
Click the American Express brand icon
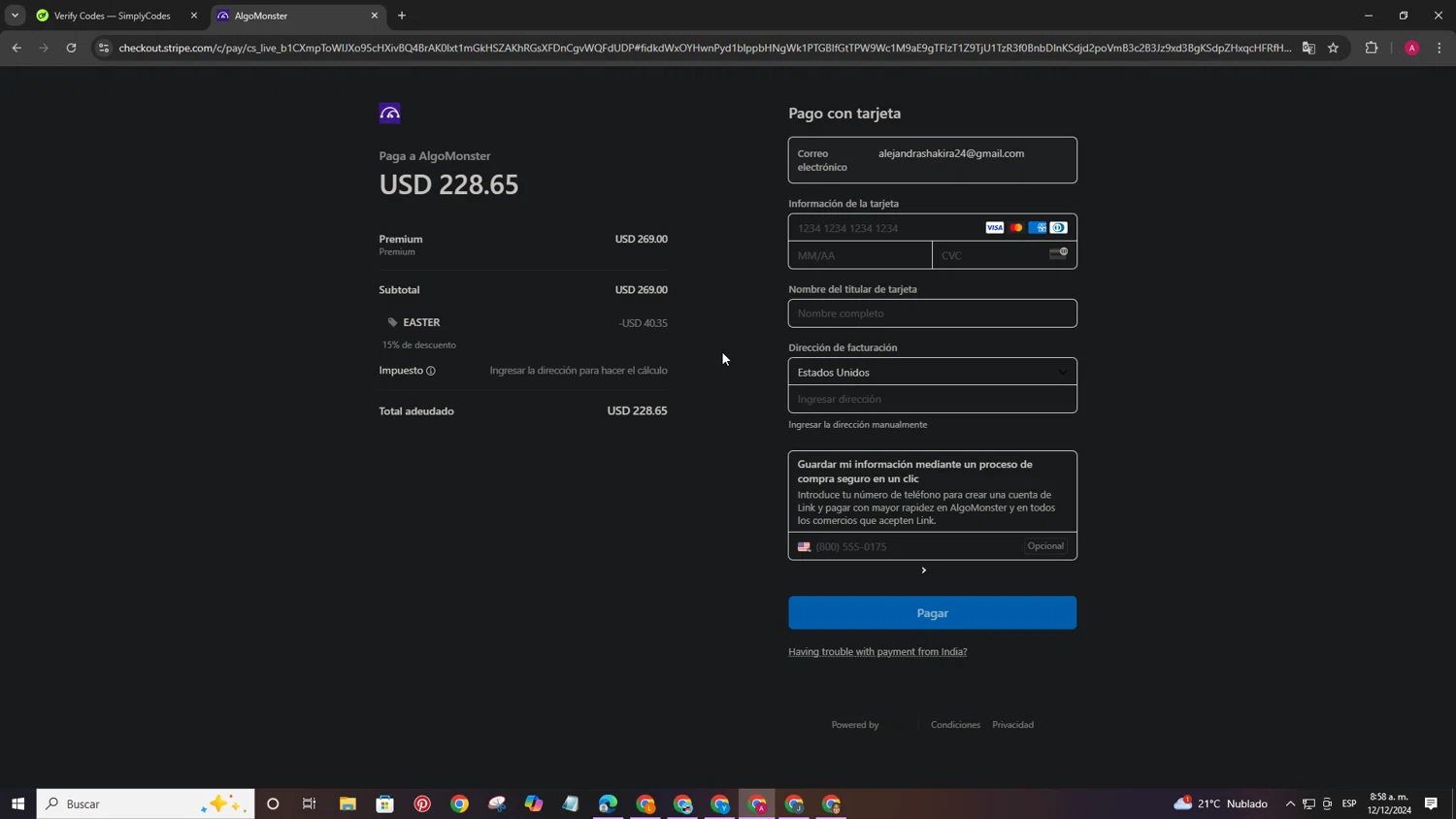pyautogui.click(x=1037, y=228)
